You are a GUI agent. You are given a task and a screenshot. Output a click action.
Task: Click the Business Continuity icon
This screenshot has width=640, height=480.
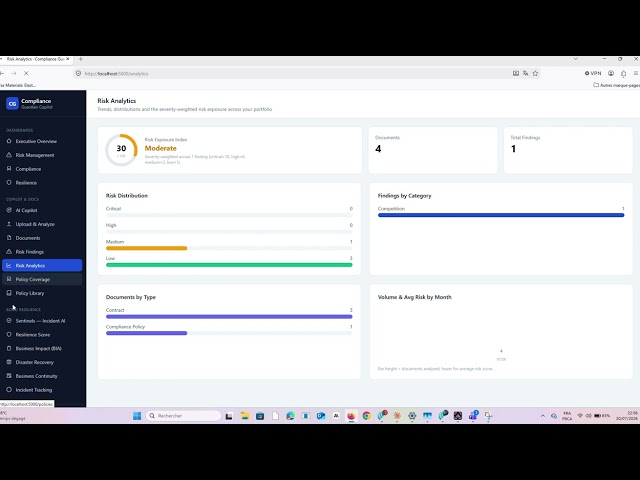tap(9, 376)
